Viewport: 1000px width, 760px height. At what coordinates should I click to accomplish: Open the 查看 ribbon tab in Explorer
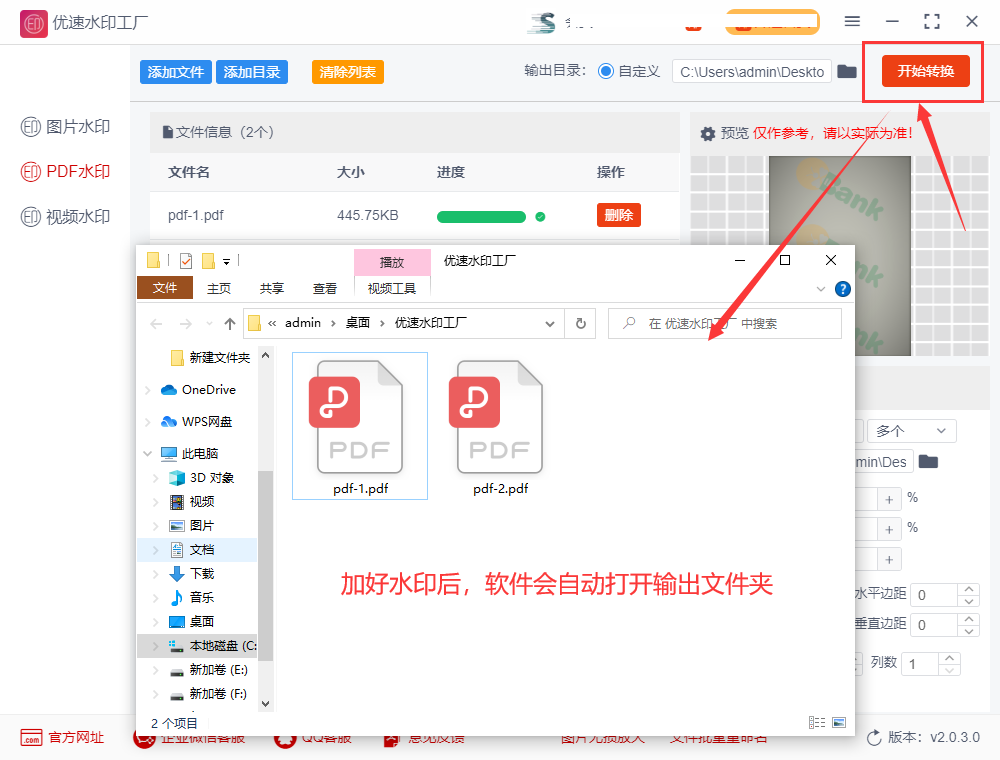click(x=325, y=289)
